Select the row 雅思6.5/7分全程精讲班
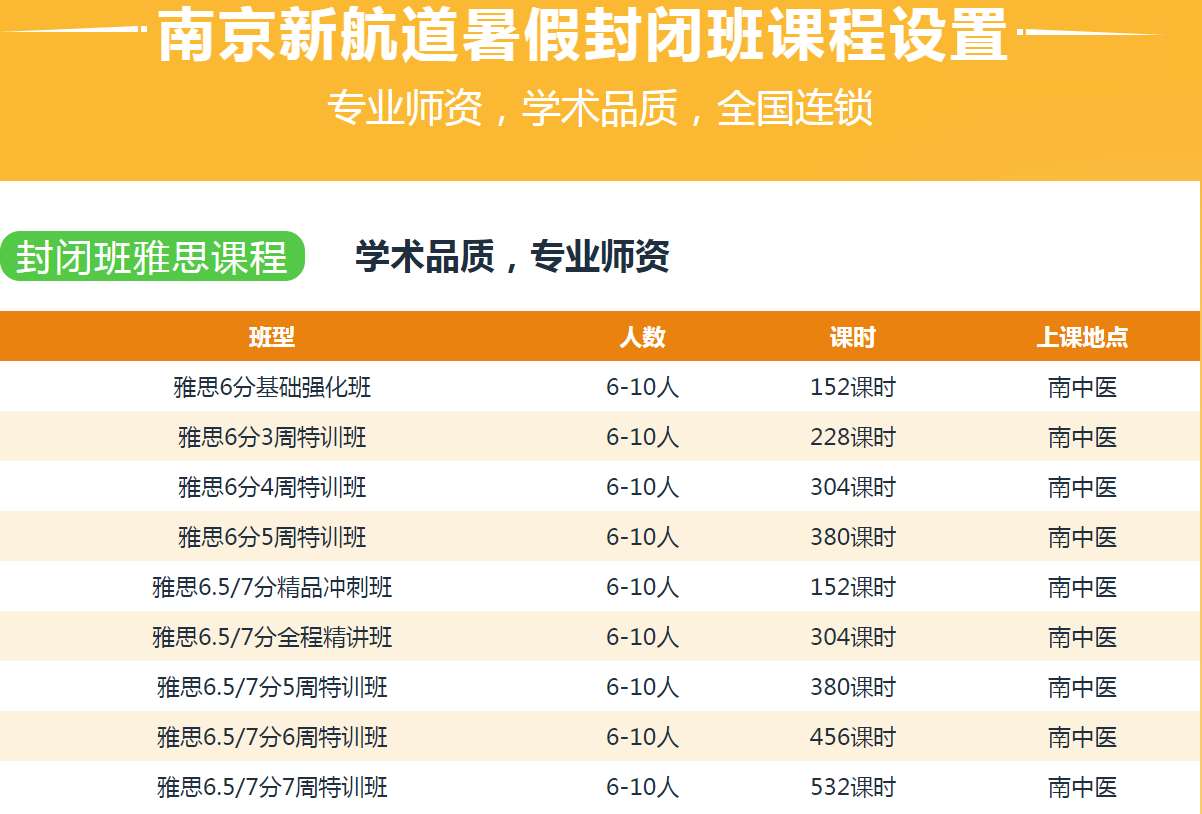Image resolution: width=1202 pixels, height=814 pixels. [600, 637]
